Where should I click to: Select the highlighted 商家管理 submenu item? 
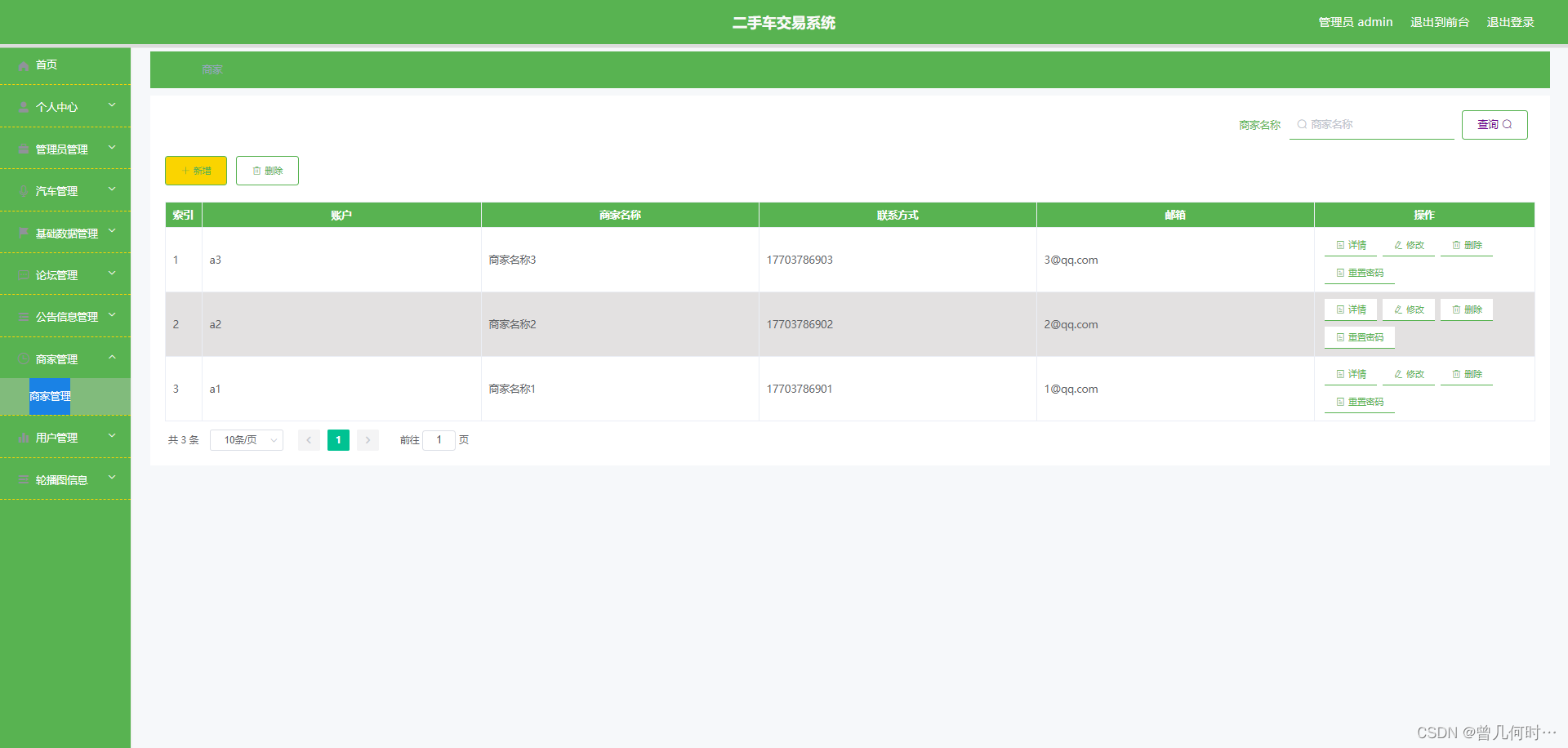pyautogui.click(x=50, y=397)
